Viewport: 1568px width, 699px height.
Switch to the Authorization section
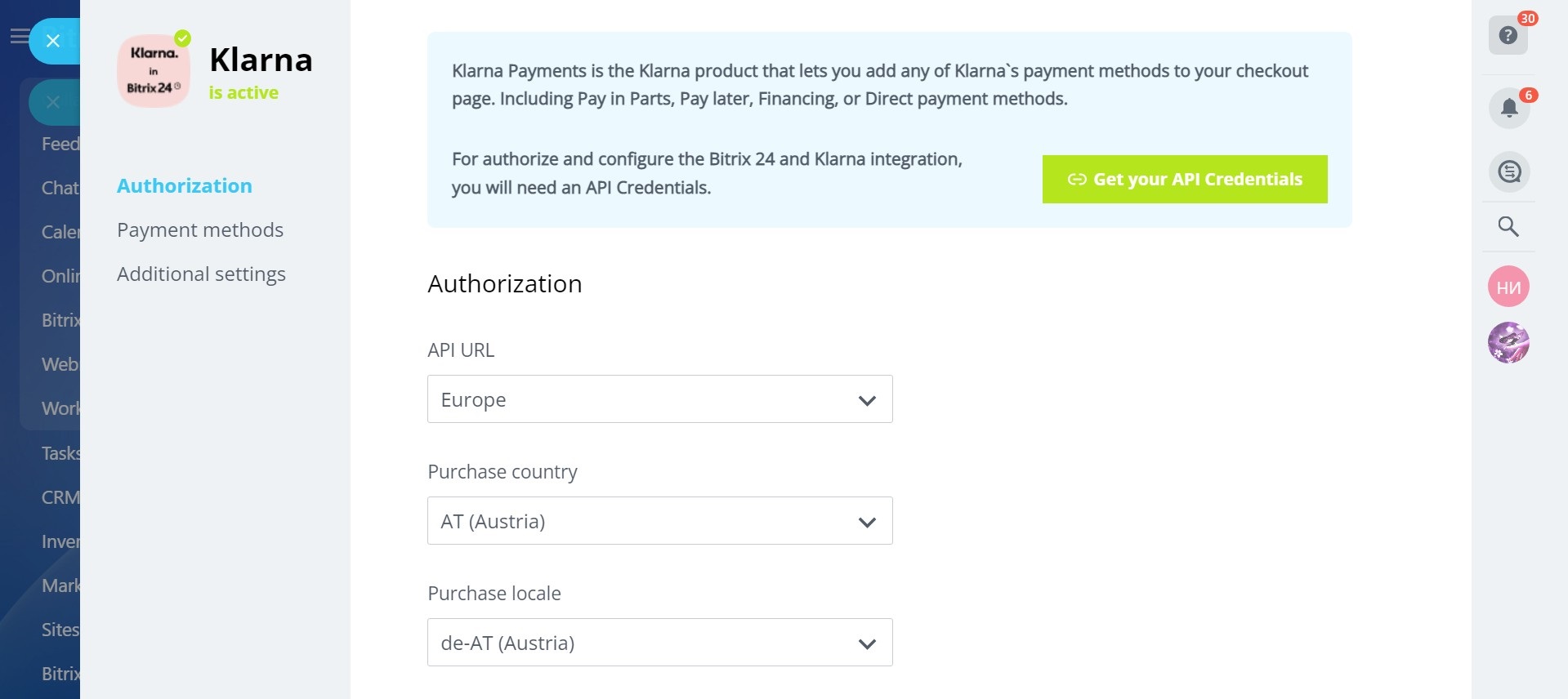pyautogui.click(x=184, y=186)
